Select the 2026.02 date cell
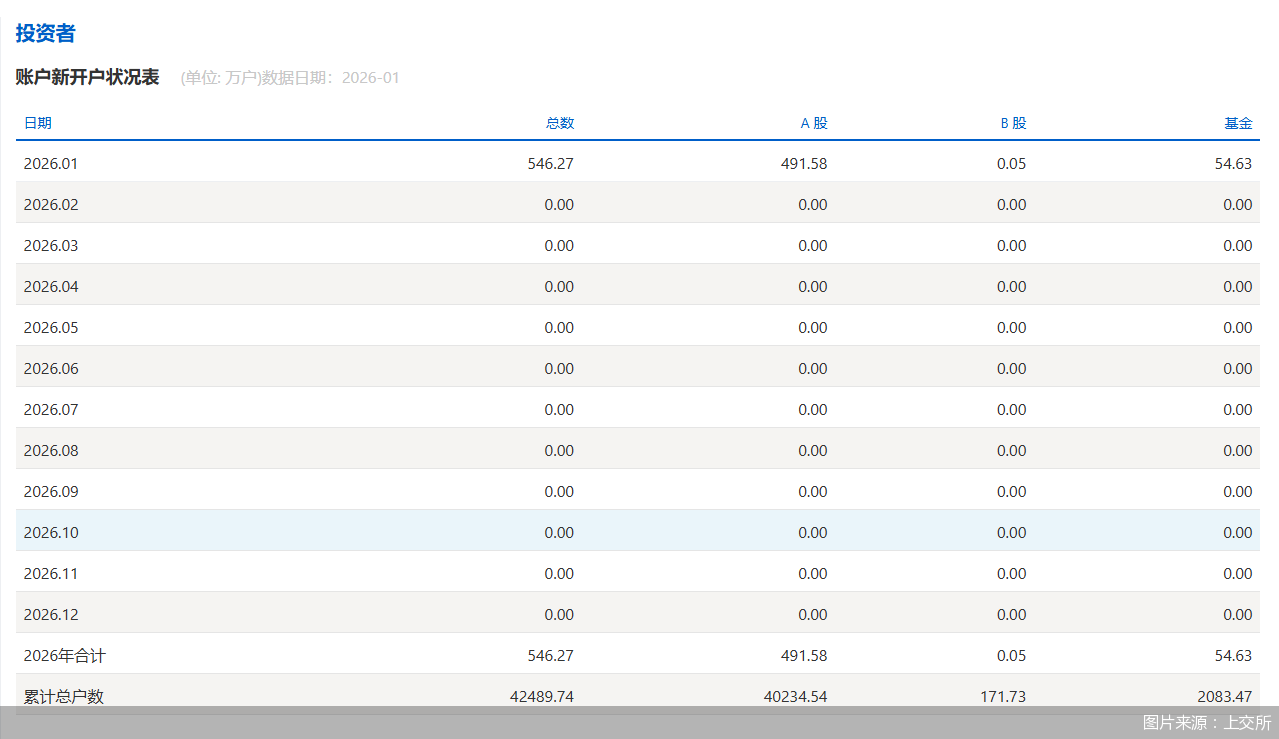This screenshot has height=739, width=1279. pyautogui.click(x=51, y=204)
